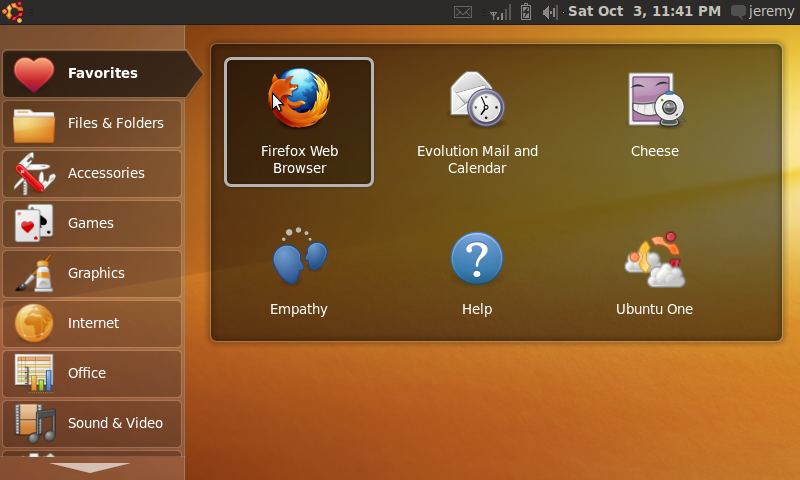Screen dimensions: 800x480
Task: Open the clock showing Sat Oct 3
Action: click(644, 11)
